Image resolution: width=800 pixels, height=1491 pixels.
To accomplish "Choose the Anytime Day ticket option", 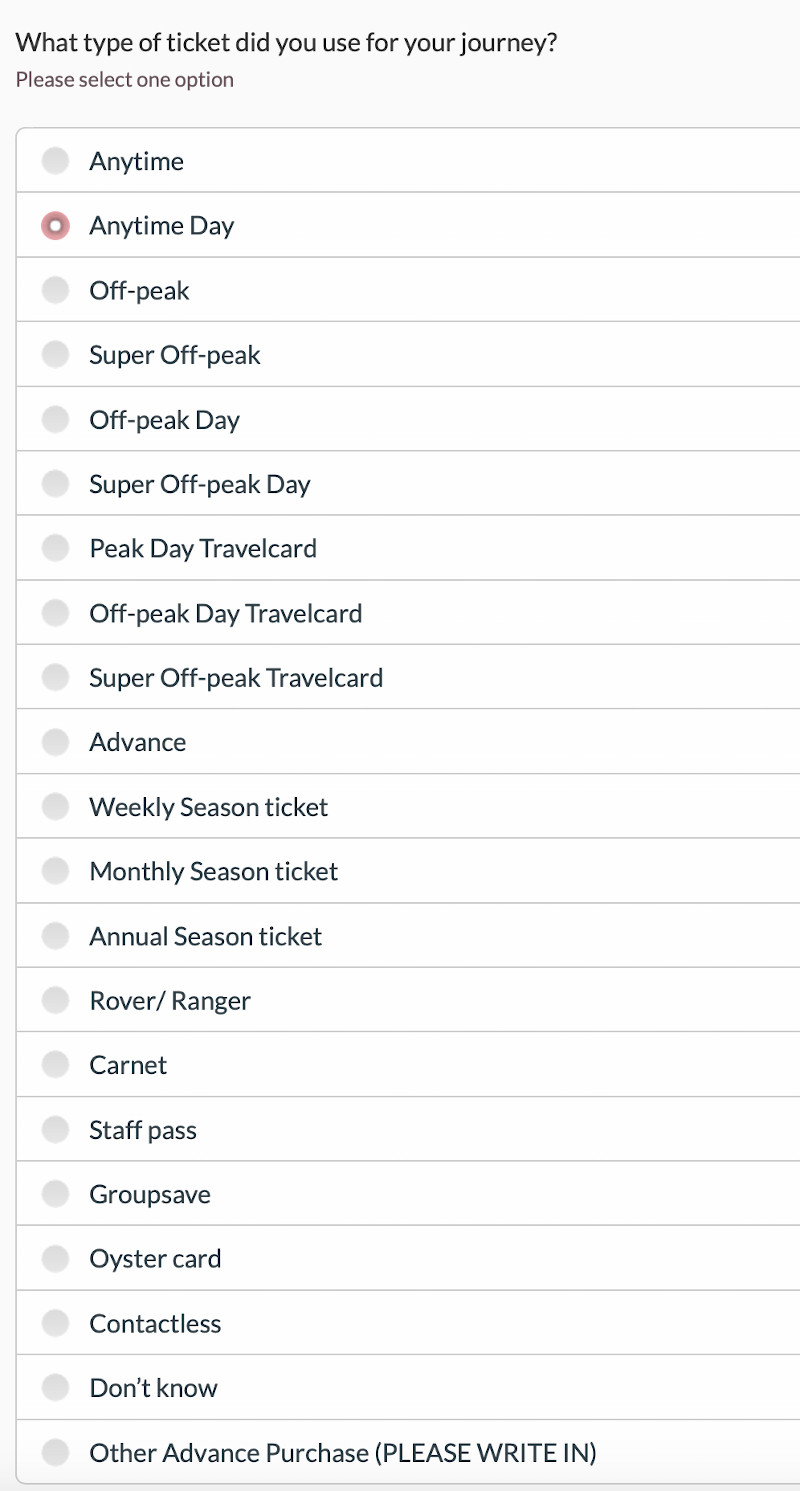I will click(56, 226).
